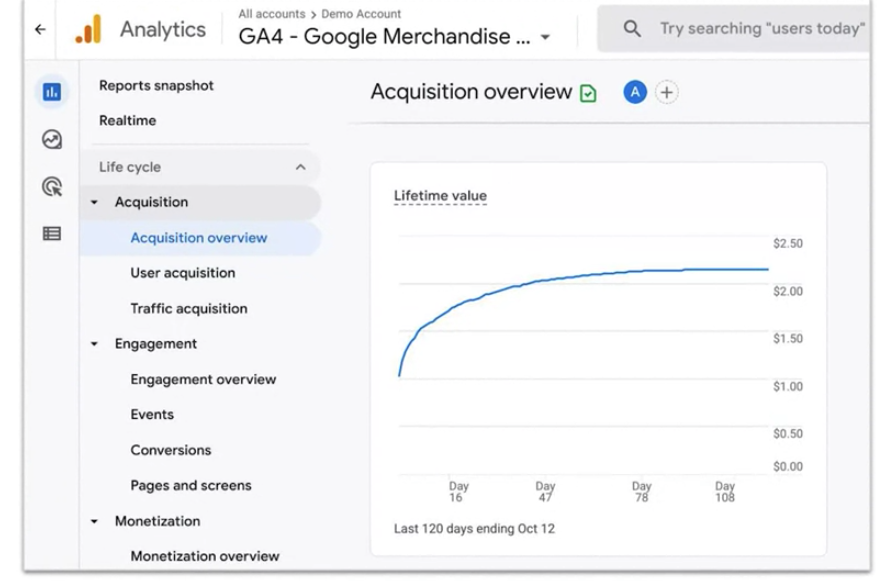Click the Acquisition overview page title
878x581 pixels.
point(471,92)
